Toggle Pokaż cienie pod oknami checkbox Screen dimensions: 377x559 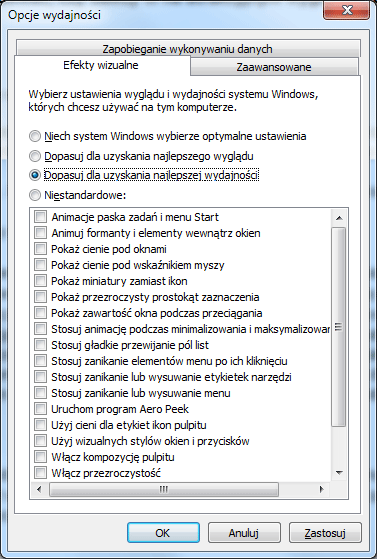coord(40,249)
